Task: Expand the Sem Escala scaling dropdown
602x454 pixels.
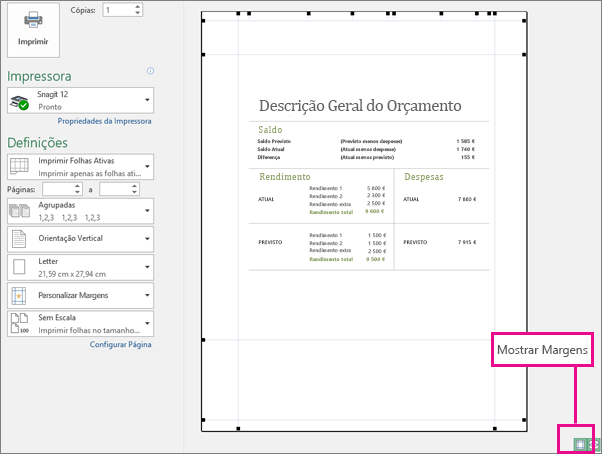Action: [80, 324]
